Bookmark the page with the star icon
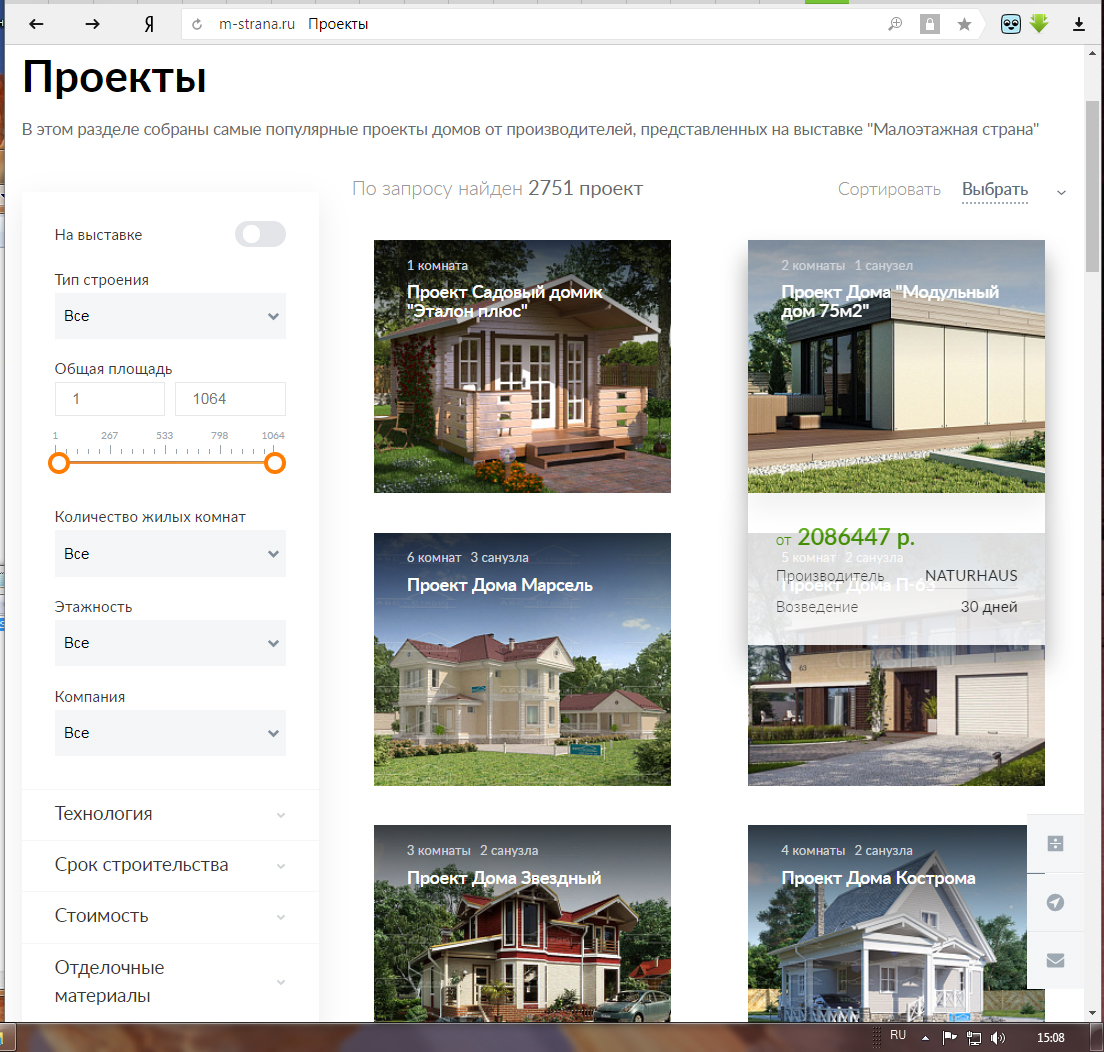The image size is (1104, 1052). tap(964, 25)
